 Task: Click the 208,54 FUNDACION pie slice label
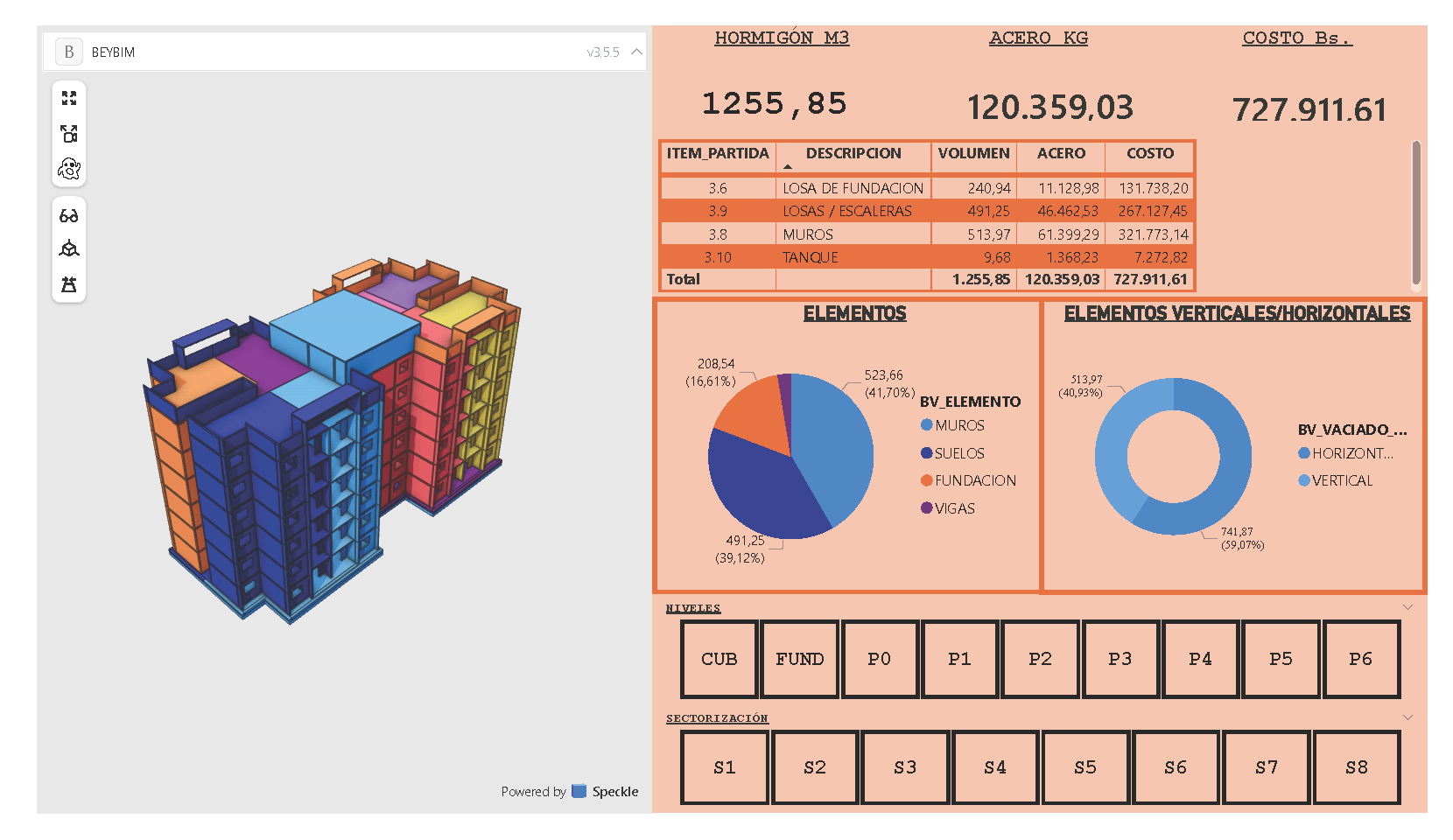point(712,372)
